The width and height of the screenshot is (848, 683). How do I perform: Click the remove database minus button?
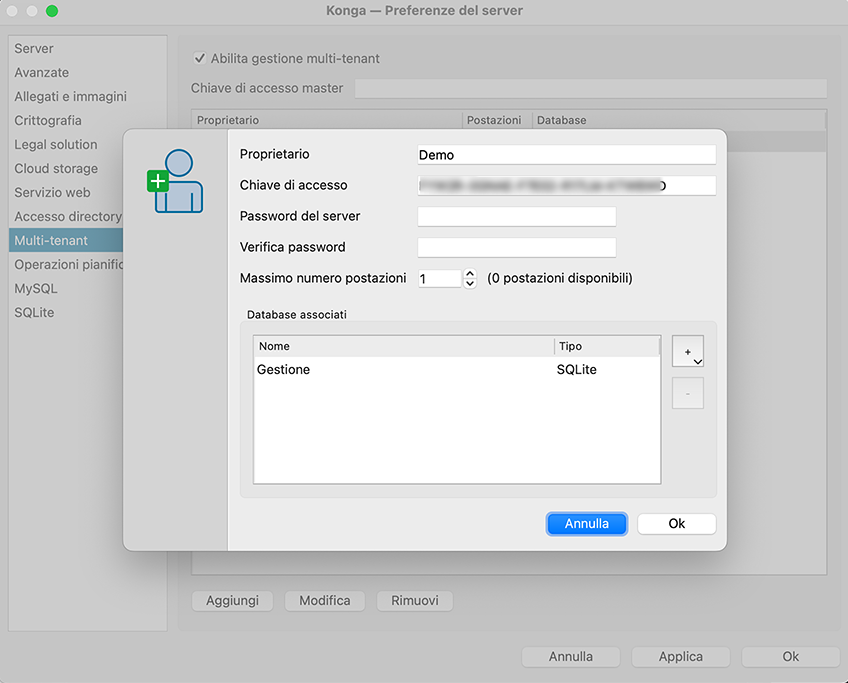point(688,393)
